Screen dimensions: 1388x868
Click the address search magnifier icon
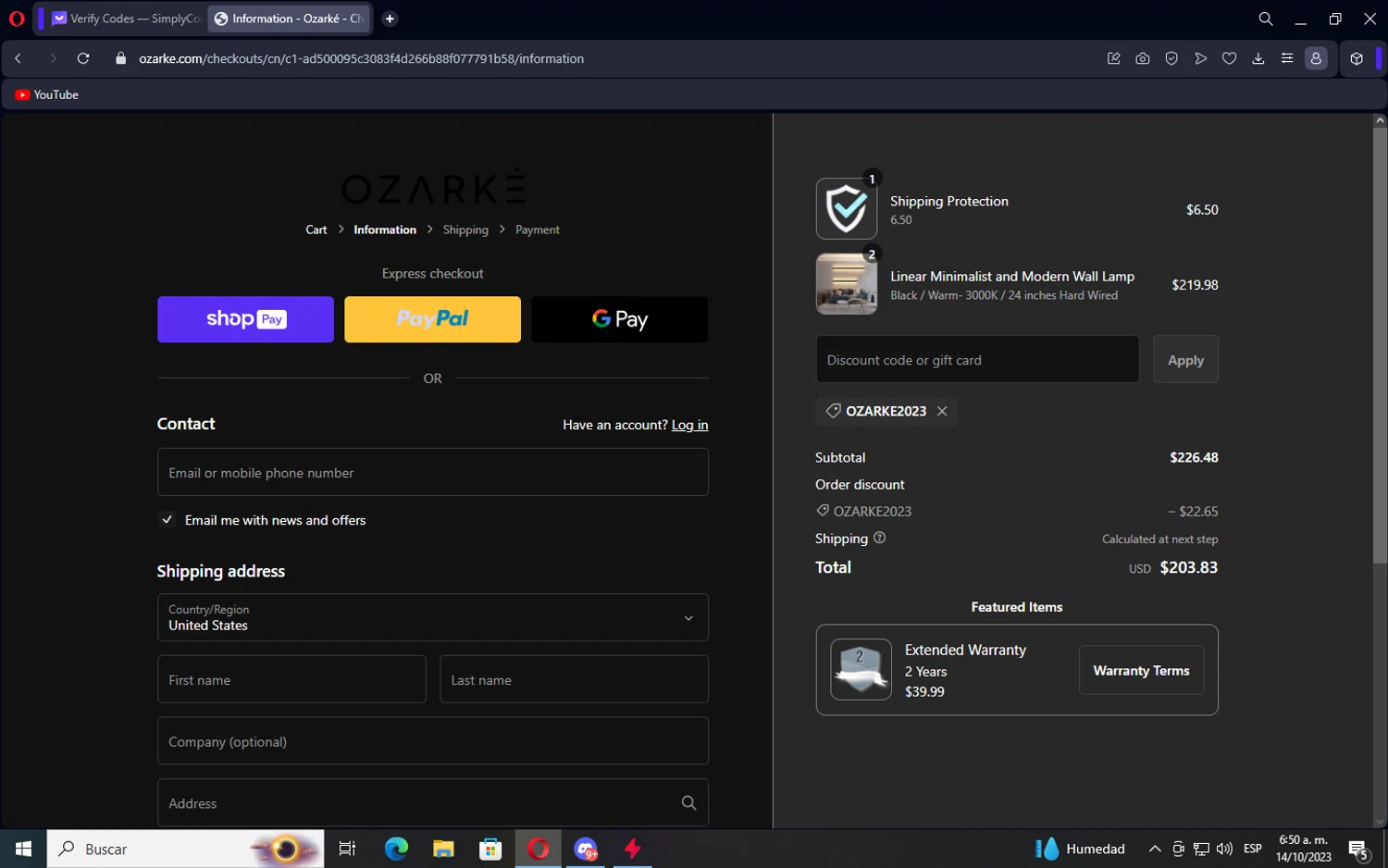688,803
